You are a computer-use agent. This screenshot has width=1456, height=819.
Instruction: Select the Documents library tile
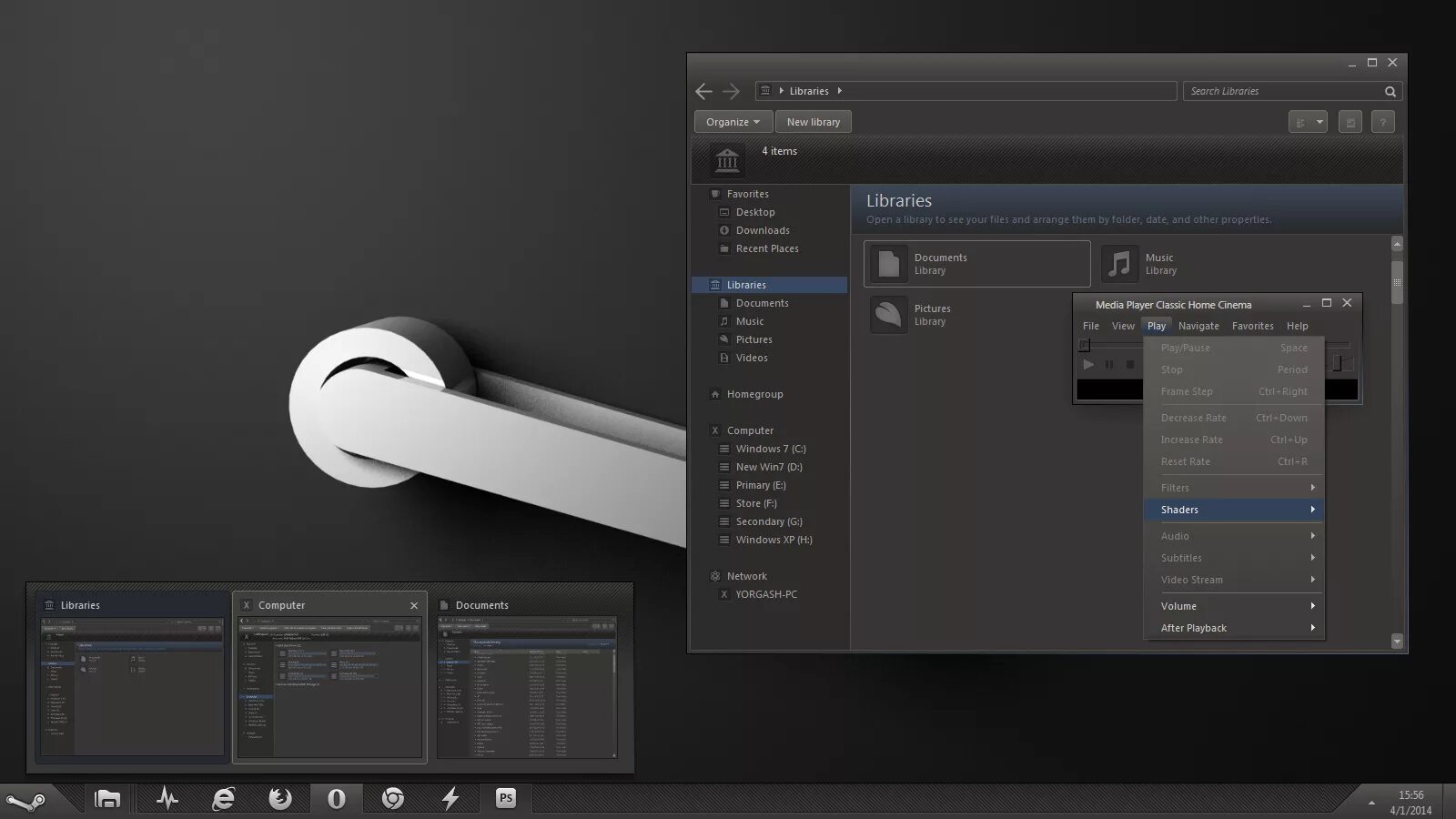click(x=976, y=264)
